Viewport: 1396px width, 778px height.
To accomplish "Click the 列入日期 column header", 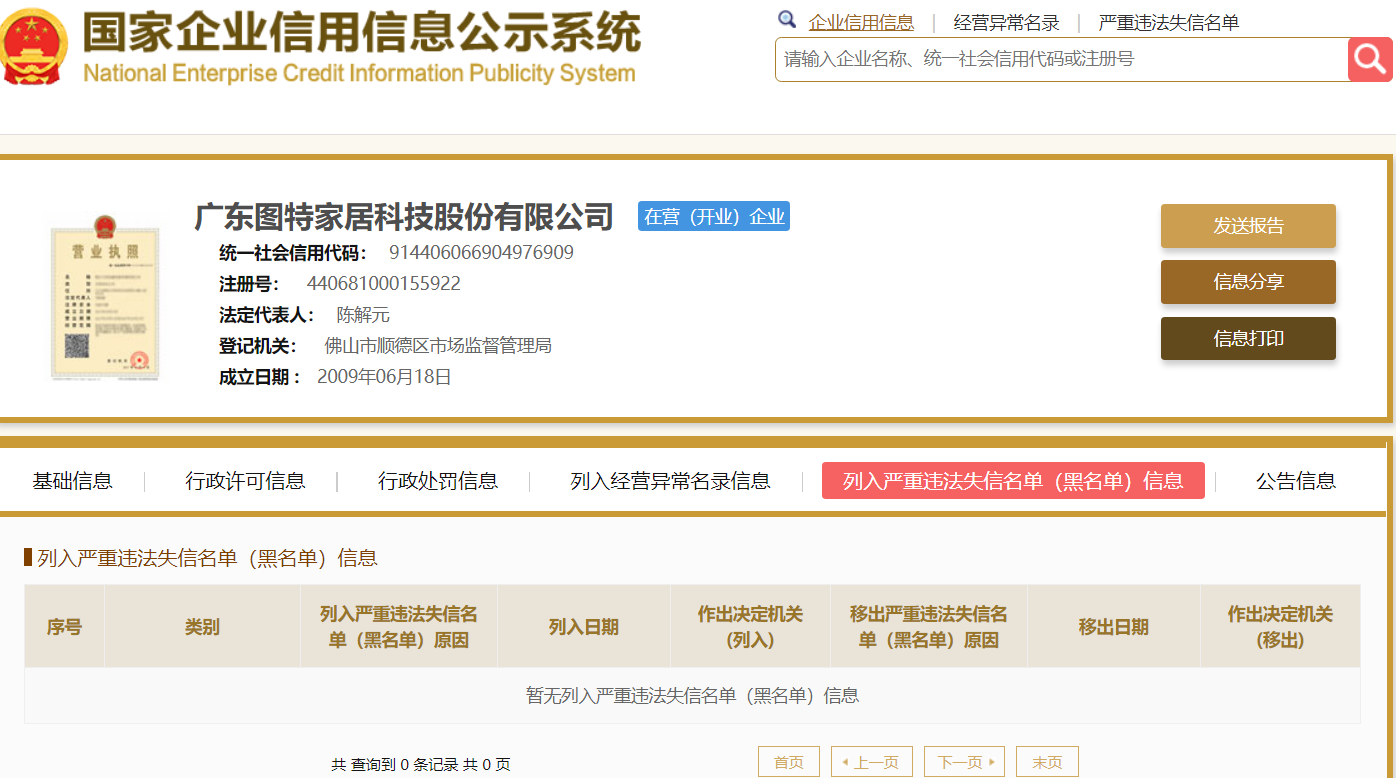I will point(584,627).
